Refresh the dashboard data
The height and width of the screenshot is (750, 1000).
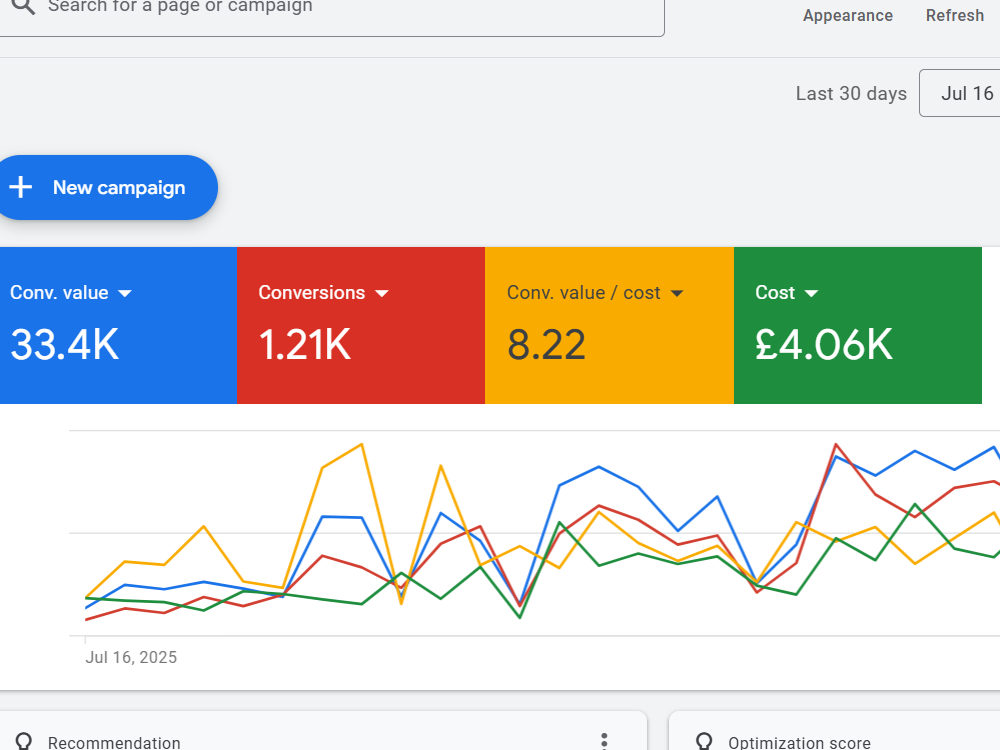tap(955, 15)
